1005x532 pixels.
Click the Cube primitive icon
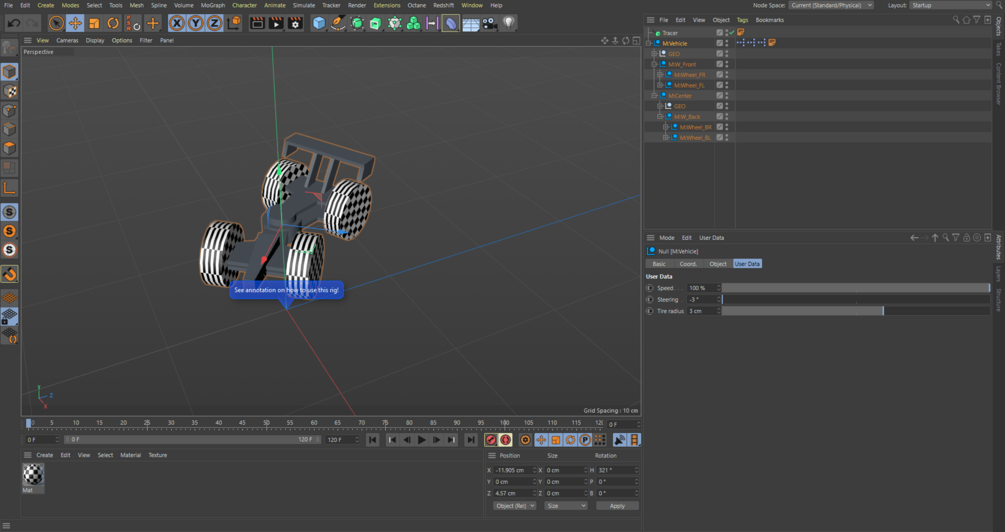(319, 23)
